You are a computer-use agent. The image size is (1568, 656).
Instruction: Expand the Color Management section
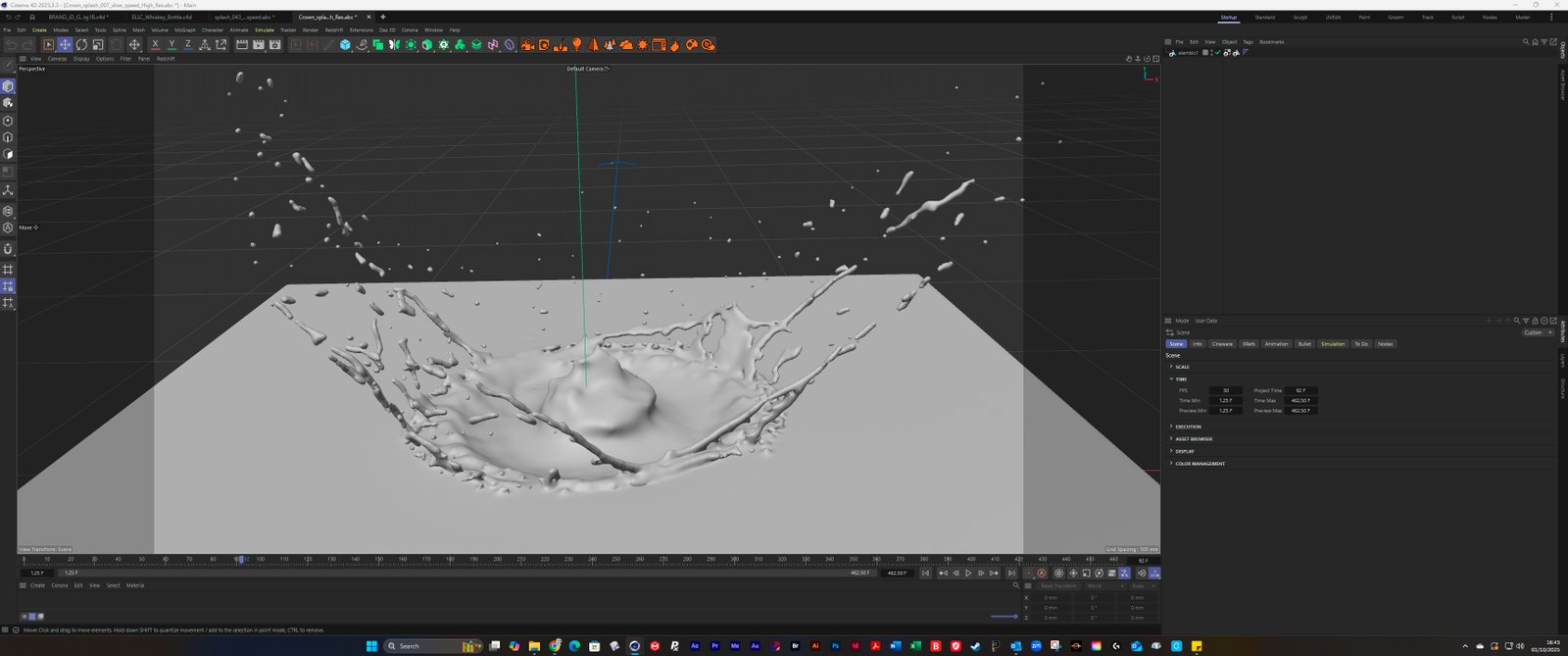pyautogui.click(x=1200, y=464)
